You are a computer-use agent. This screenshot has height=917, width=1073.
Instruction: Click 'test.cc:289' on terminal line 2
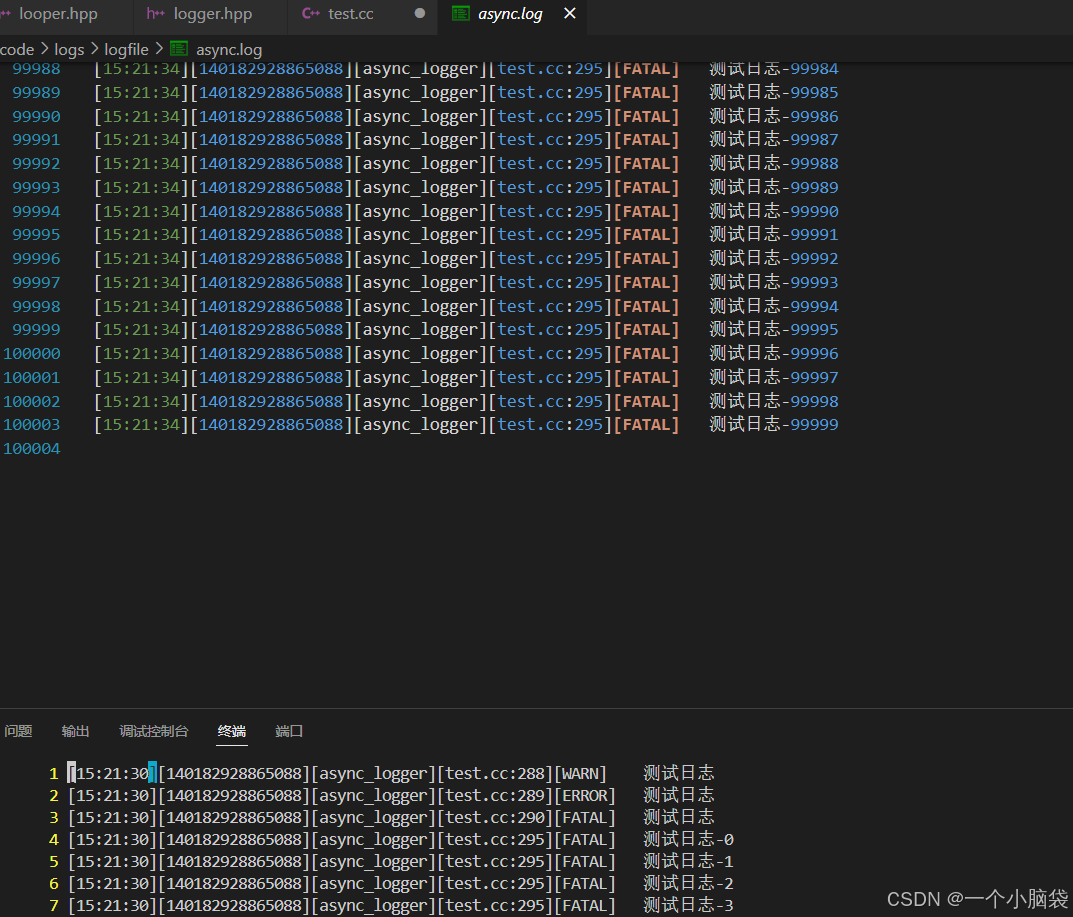495,795
